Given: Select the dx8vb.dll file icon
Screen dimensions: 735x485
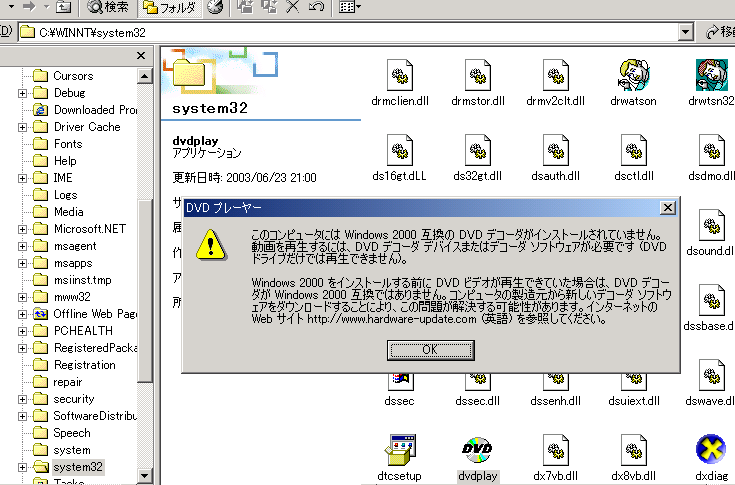Looking at the screenshot, I should click(x=634, y=450).
